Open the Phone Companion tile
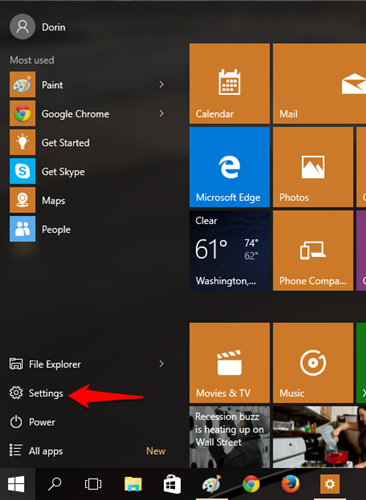This screenshot has width=366, height=500. coord(313,250)
